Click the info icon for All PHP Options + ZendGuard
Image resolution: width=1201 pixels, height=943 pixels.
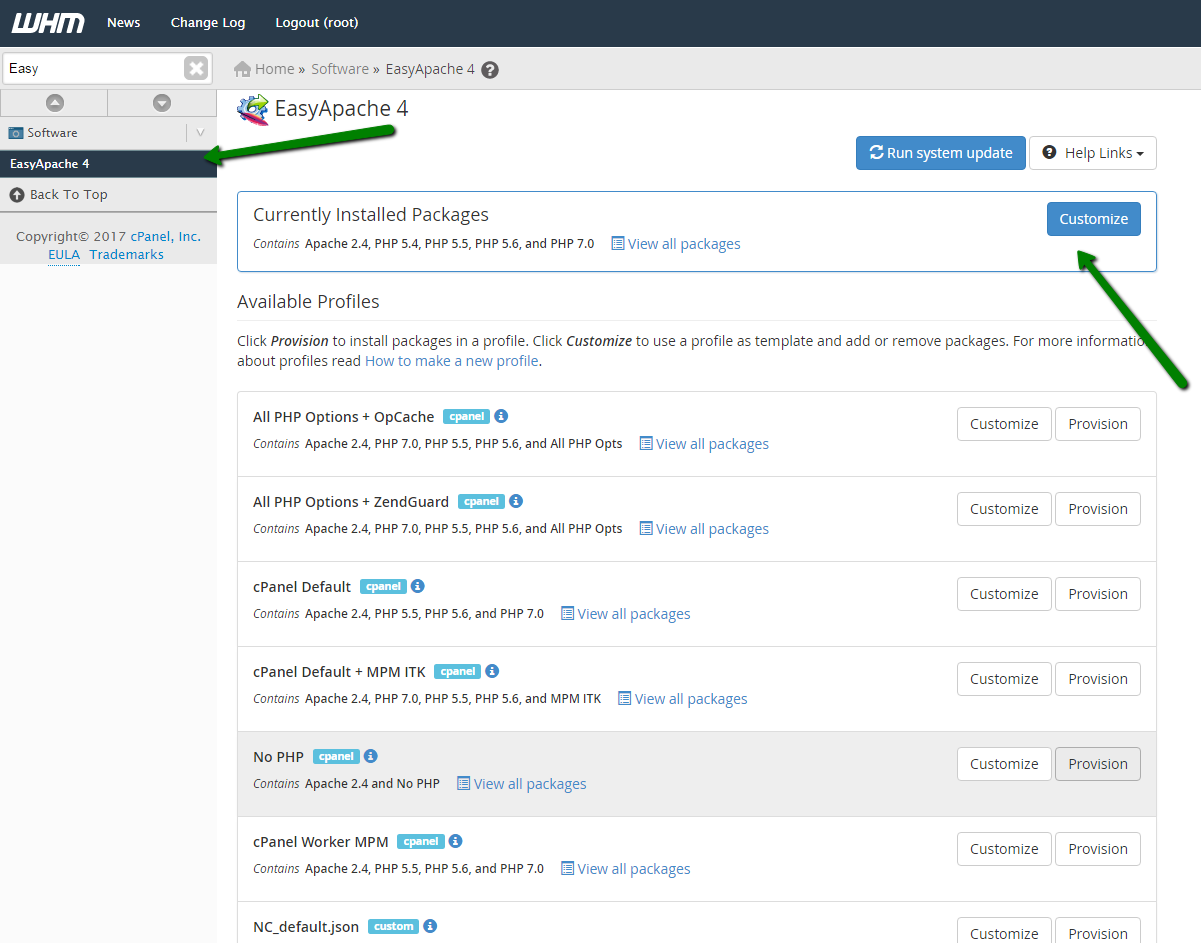(x=516, y=501)
